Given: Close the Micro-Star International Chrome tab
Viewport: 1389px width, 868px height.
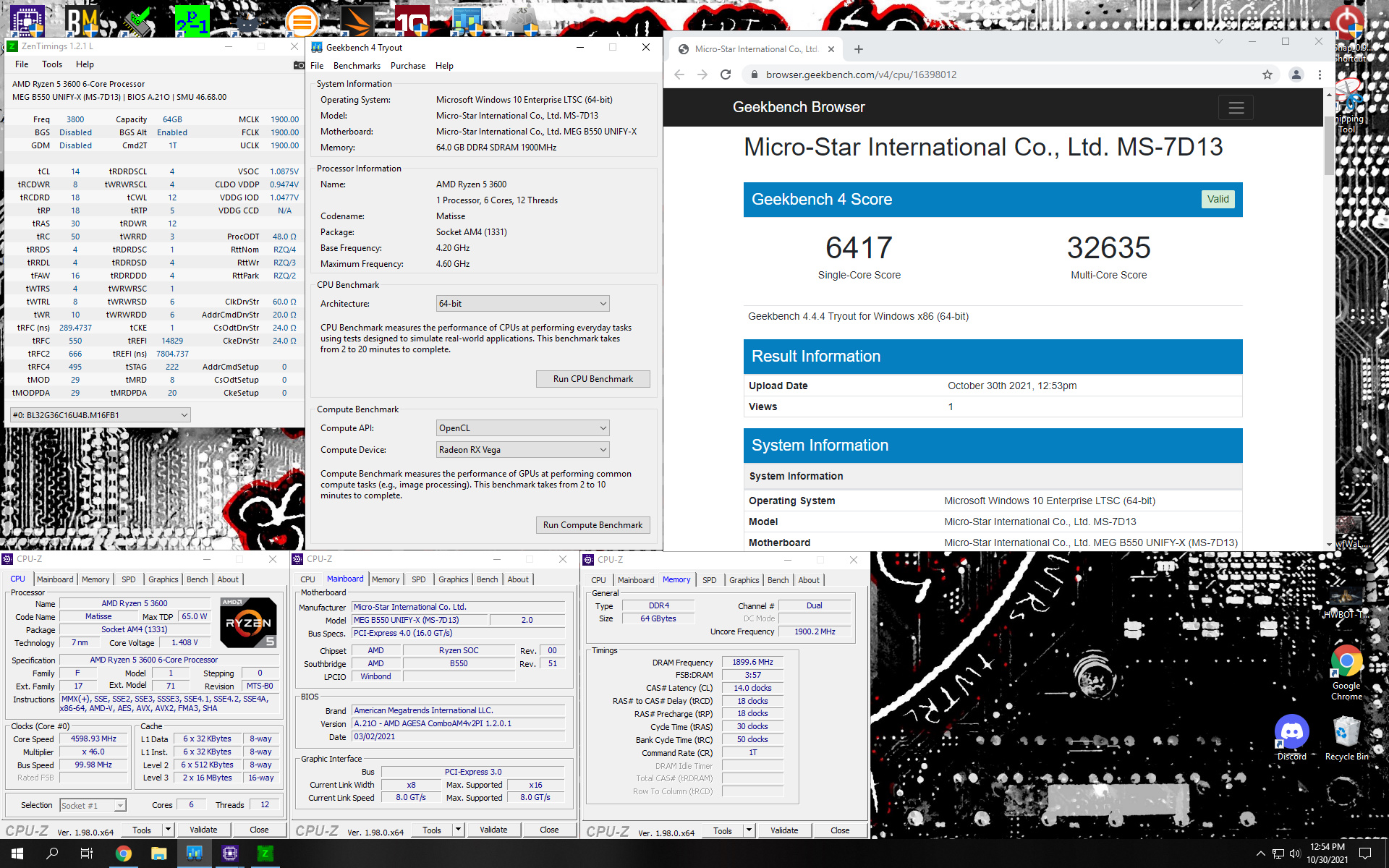Looking at the screenshot, I should click(831, 49).
